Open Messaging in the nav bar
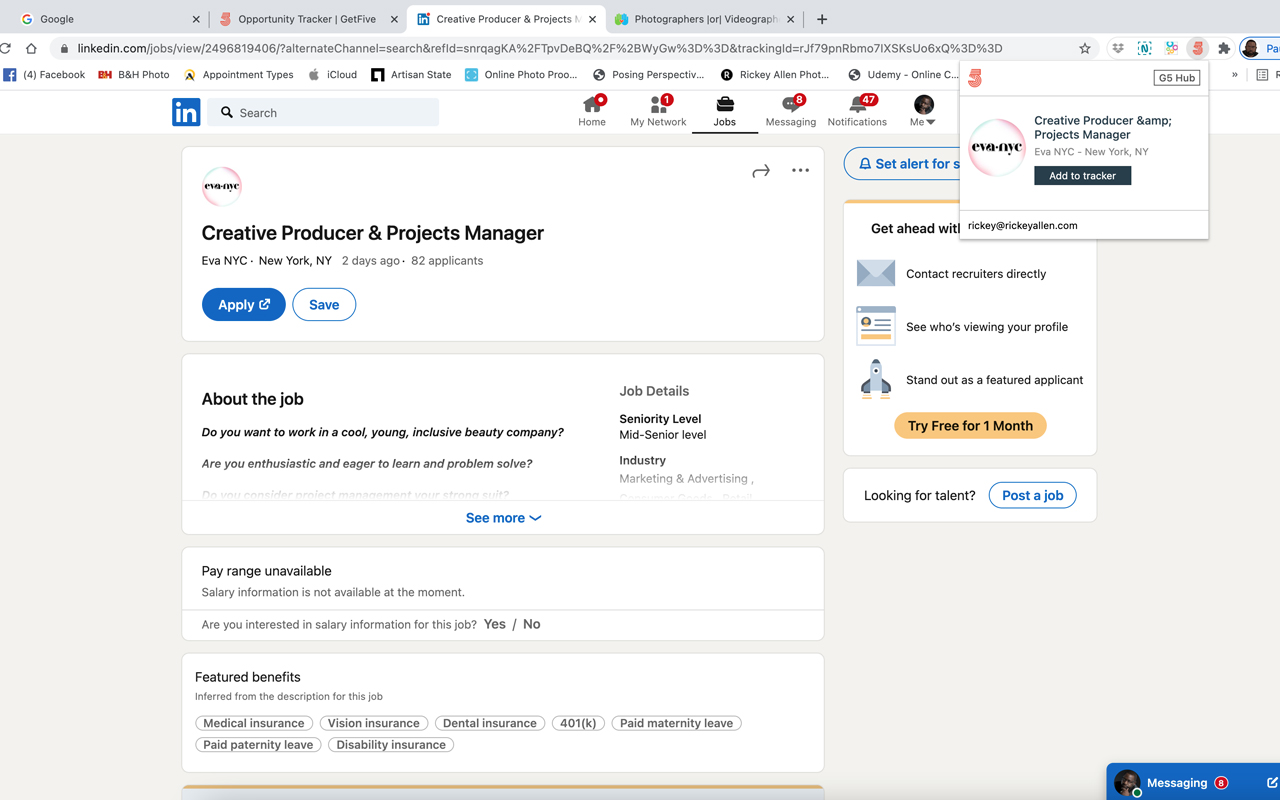The height and width of the screenshot is (800, 1280). click(791, 111)
